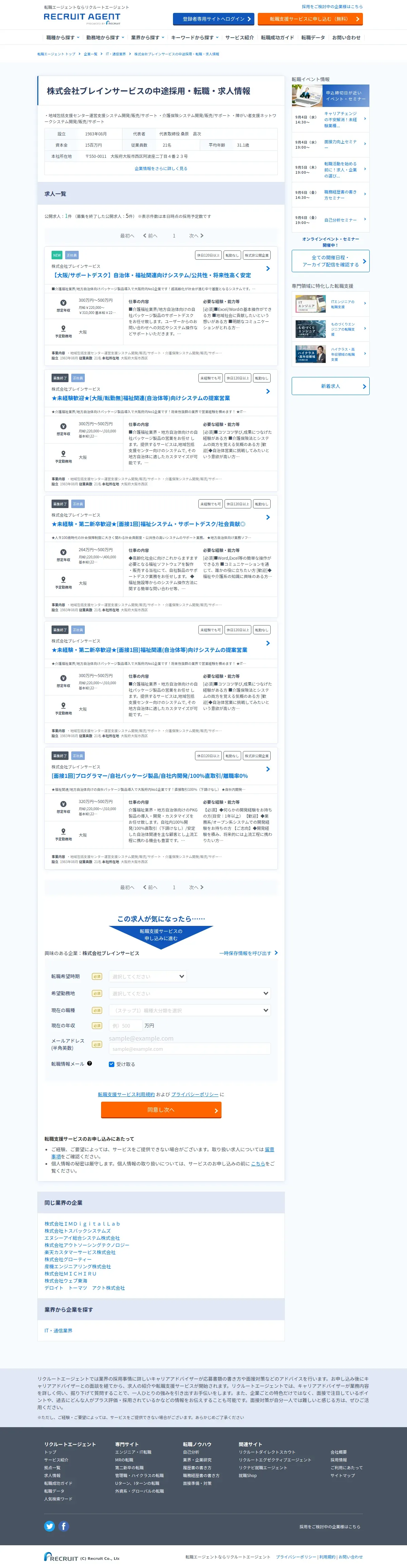Click 留意事項 link in notes
This screenshot has width=407, height=1568.
270,1149
